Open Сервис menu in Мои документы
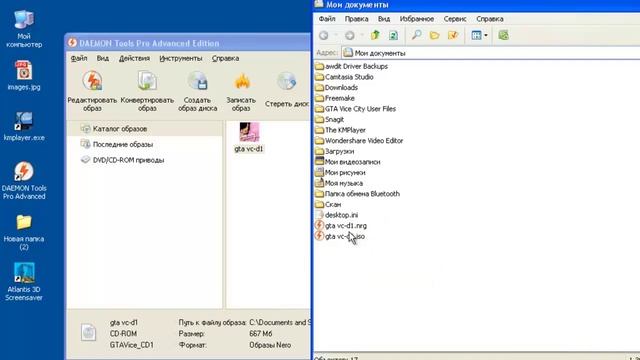Image resolution: width=640 pixels, height=360 pixels. point(455,19)
